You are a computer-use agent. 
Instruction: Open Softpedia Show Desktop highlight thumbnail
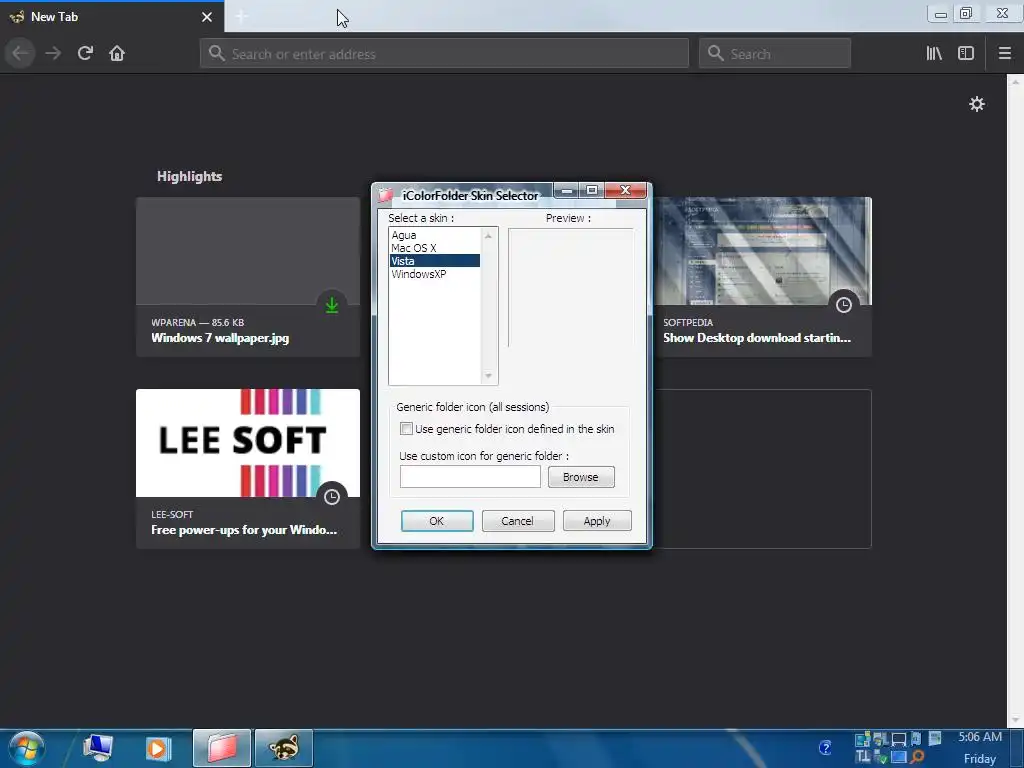(762, 251)
